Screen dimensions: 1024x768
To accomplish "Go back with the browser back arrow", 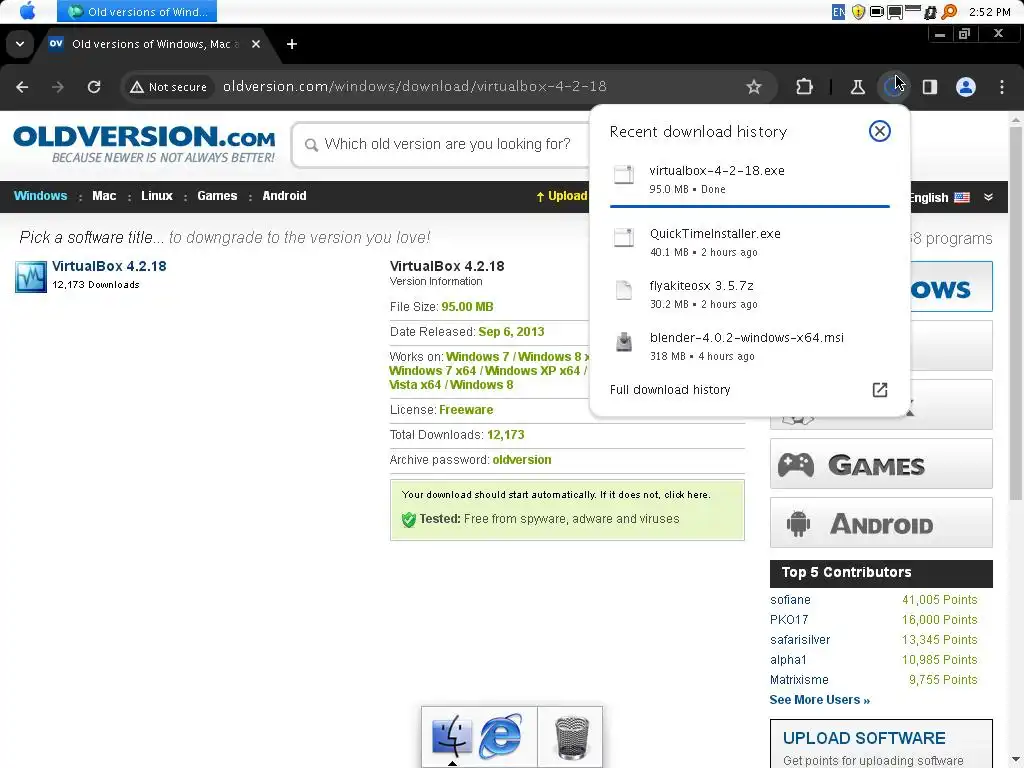I will (x=22, y=87).
